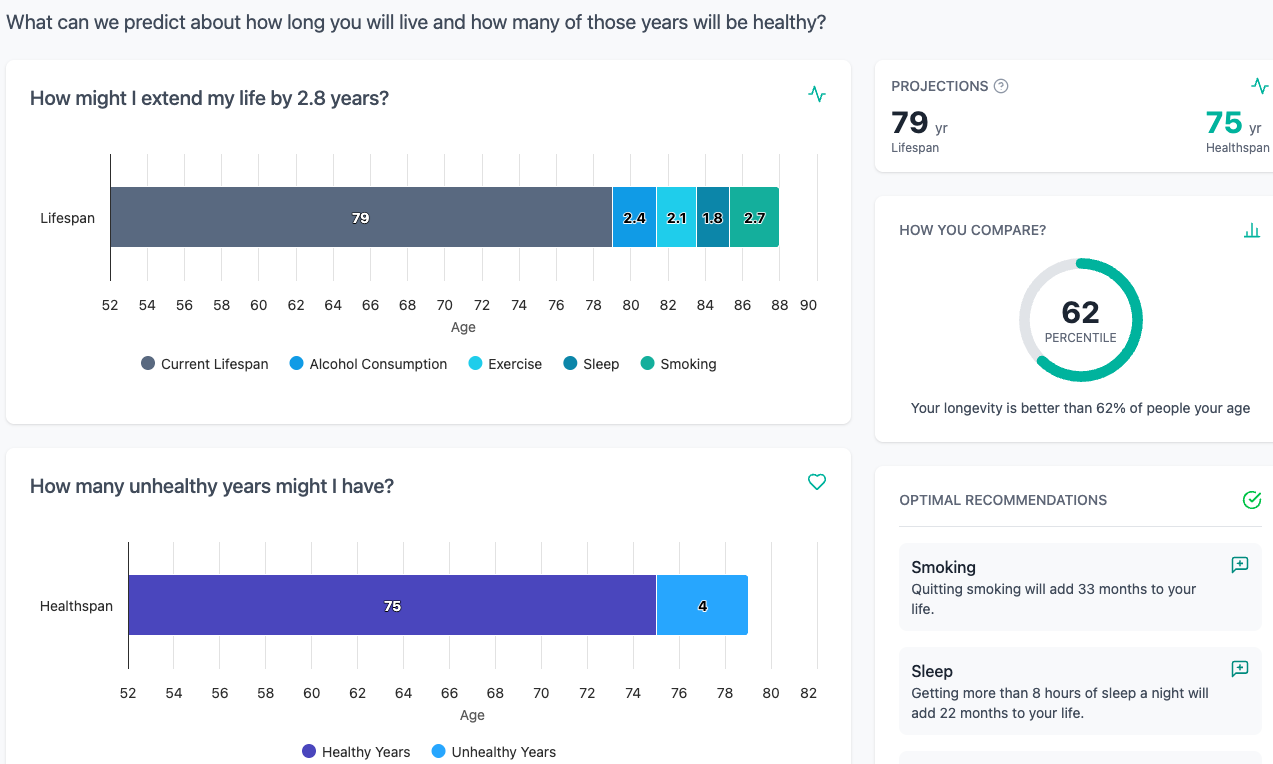
Task: Click the heart icon on the healthspan card
Action: (817, 482)
